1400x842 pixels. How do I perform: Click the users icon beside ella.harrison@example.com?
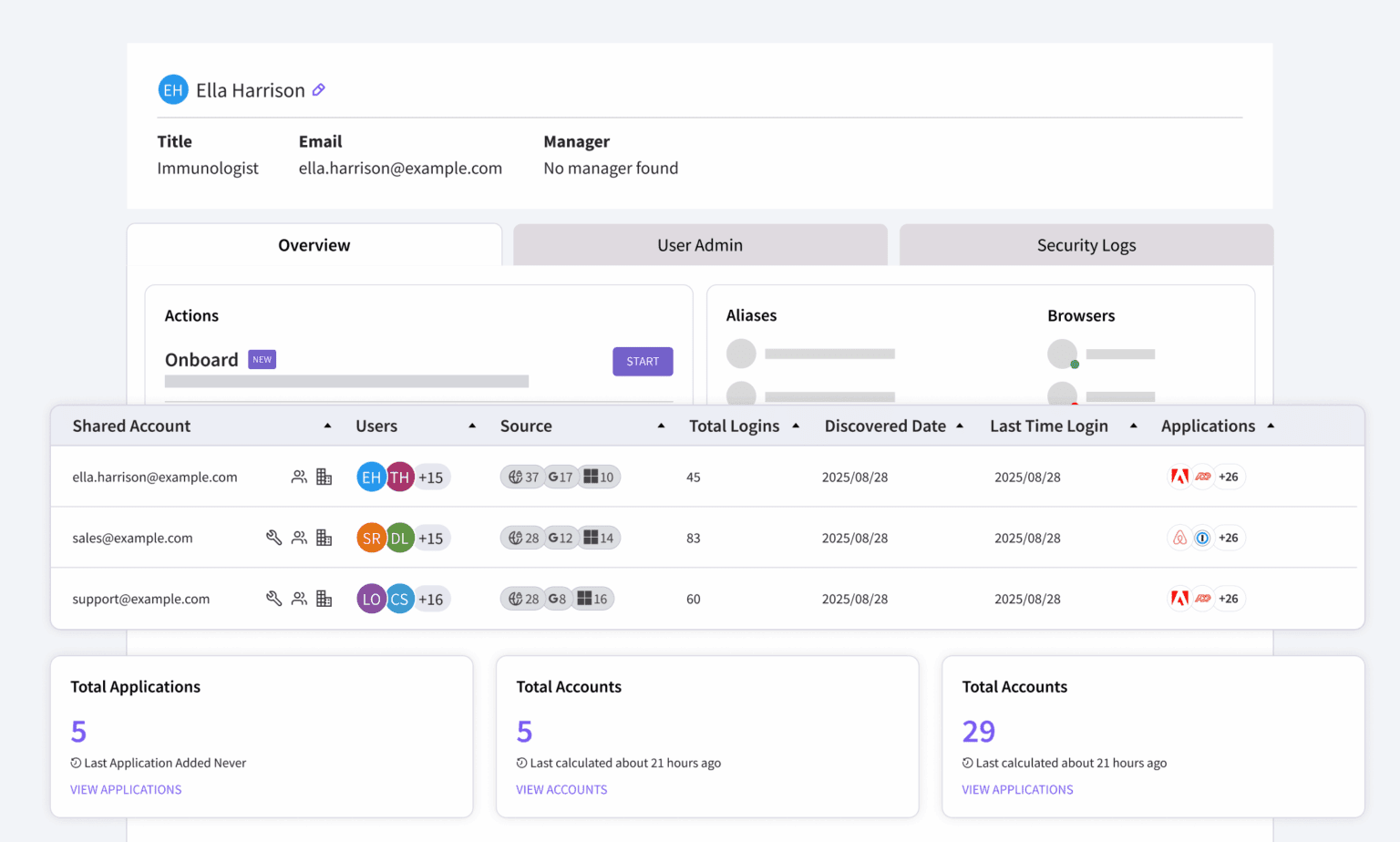299,477
